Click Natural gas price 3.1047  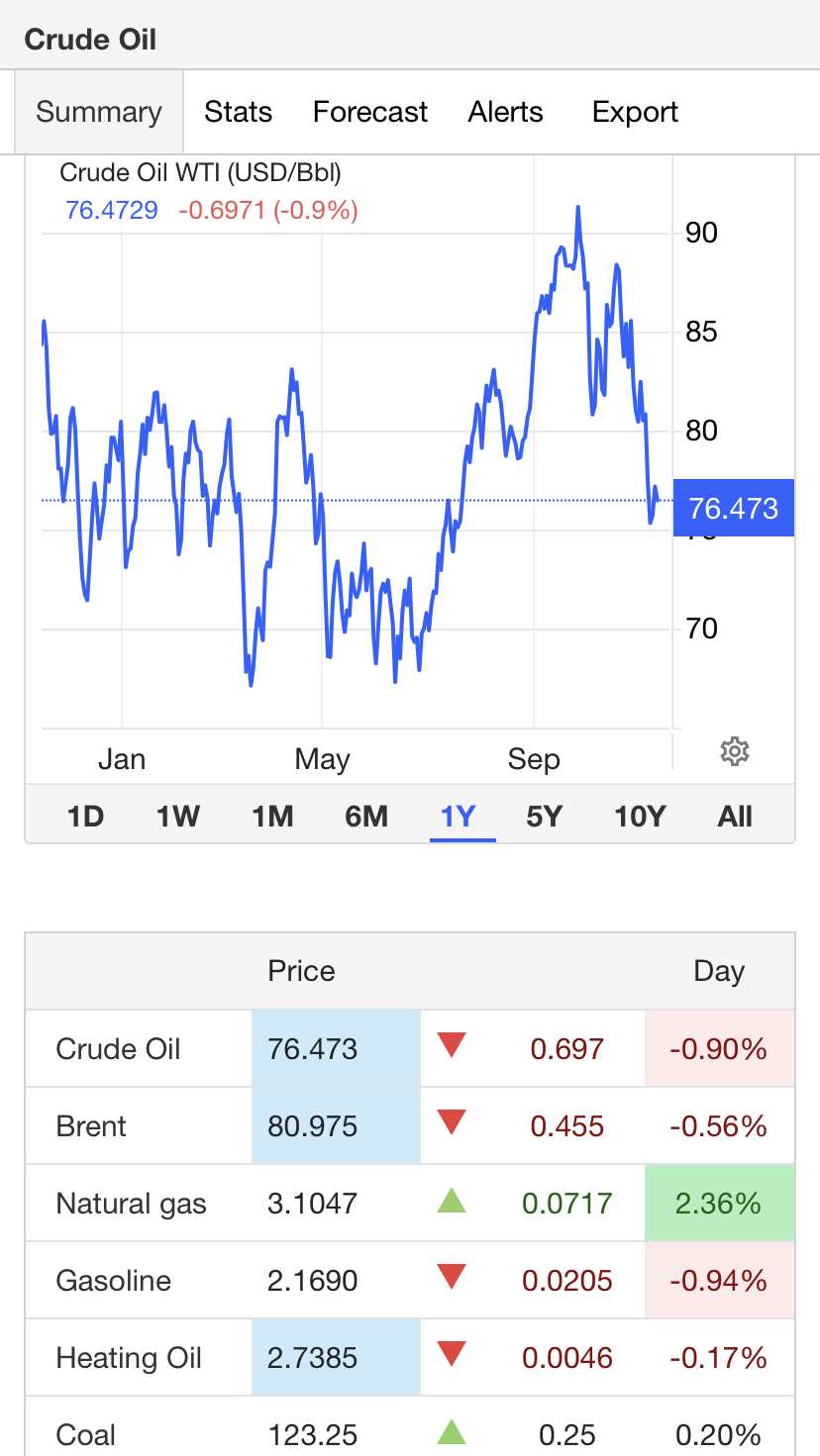313,1204
